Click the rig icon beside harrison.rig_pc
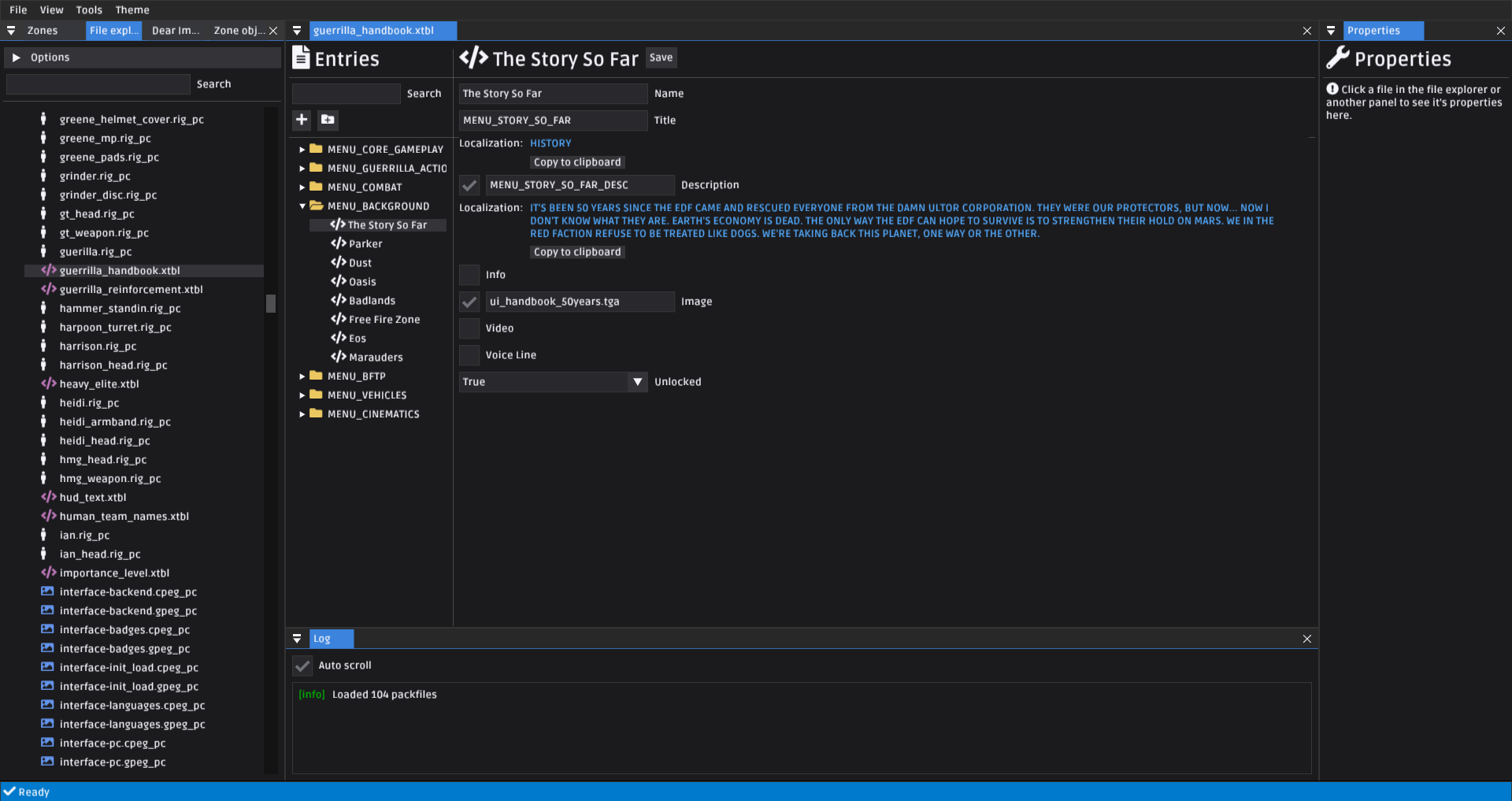 43,347
